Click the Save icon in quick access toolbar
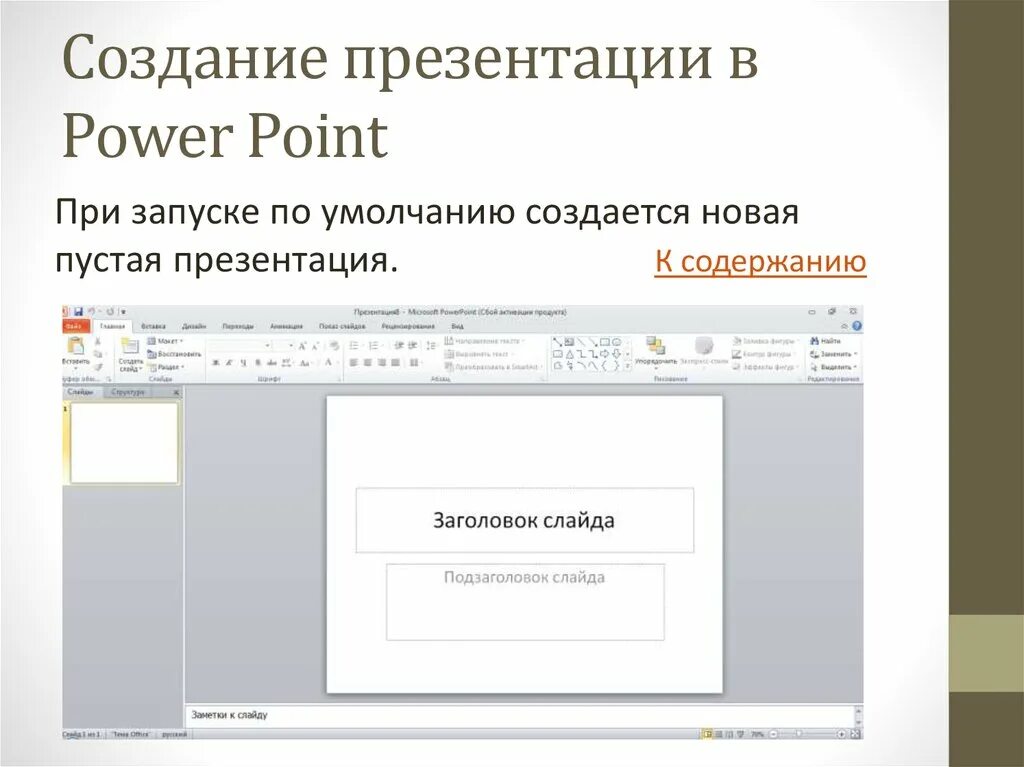 pyautogui.click(x=78, y=312)
